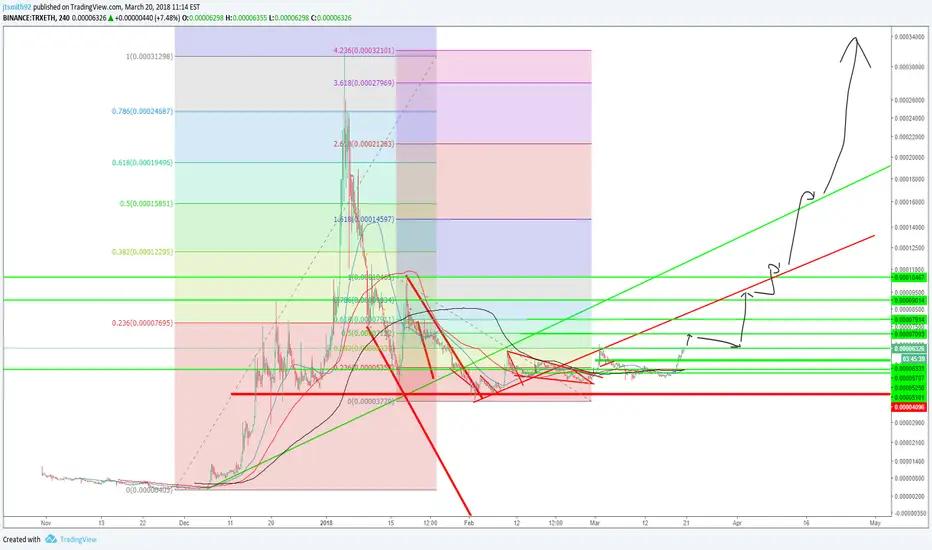932x550 pixels.
Task: Click the TradingView logo icon
Action: [x=51, y=539]
